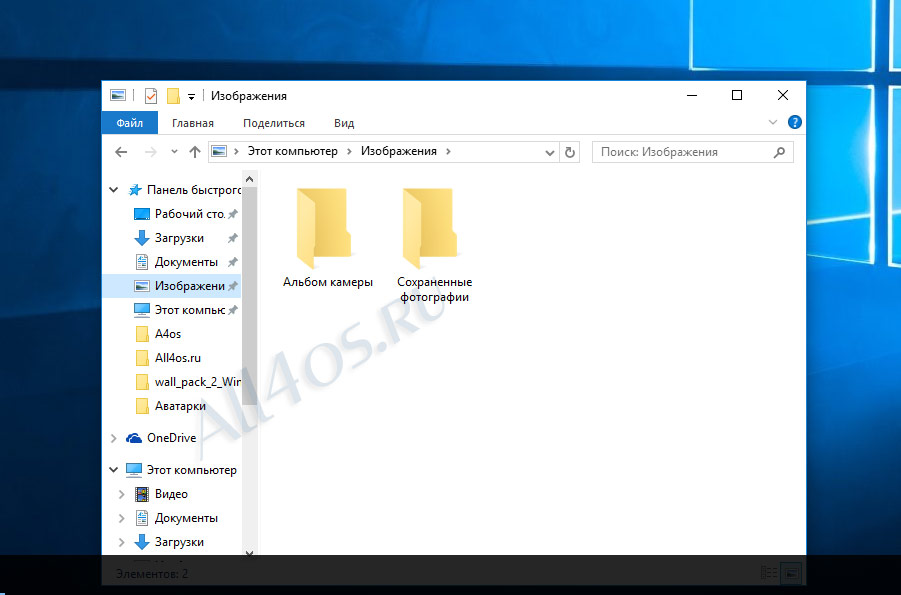The width and height of the screenshot is (901, 595).
Task: Open the Аватарки folder in sidebar
Action: pyautogui.click(x=171, y=406)
